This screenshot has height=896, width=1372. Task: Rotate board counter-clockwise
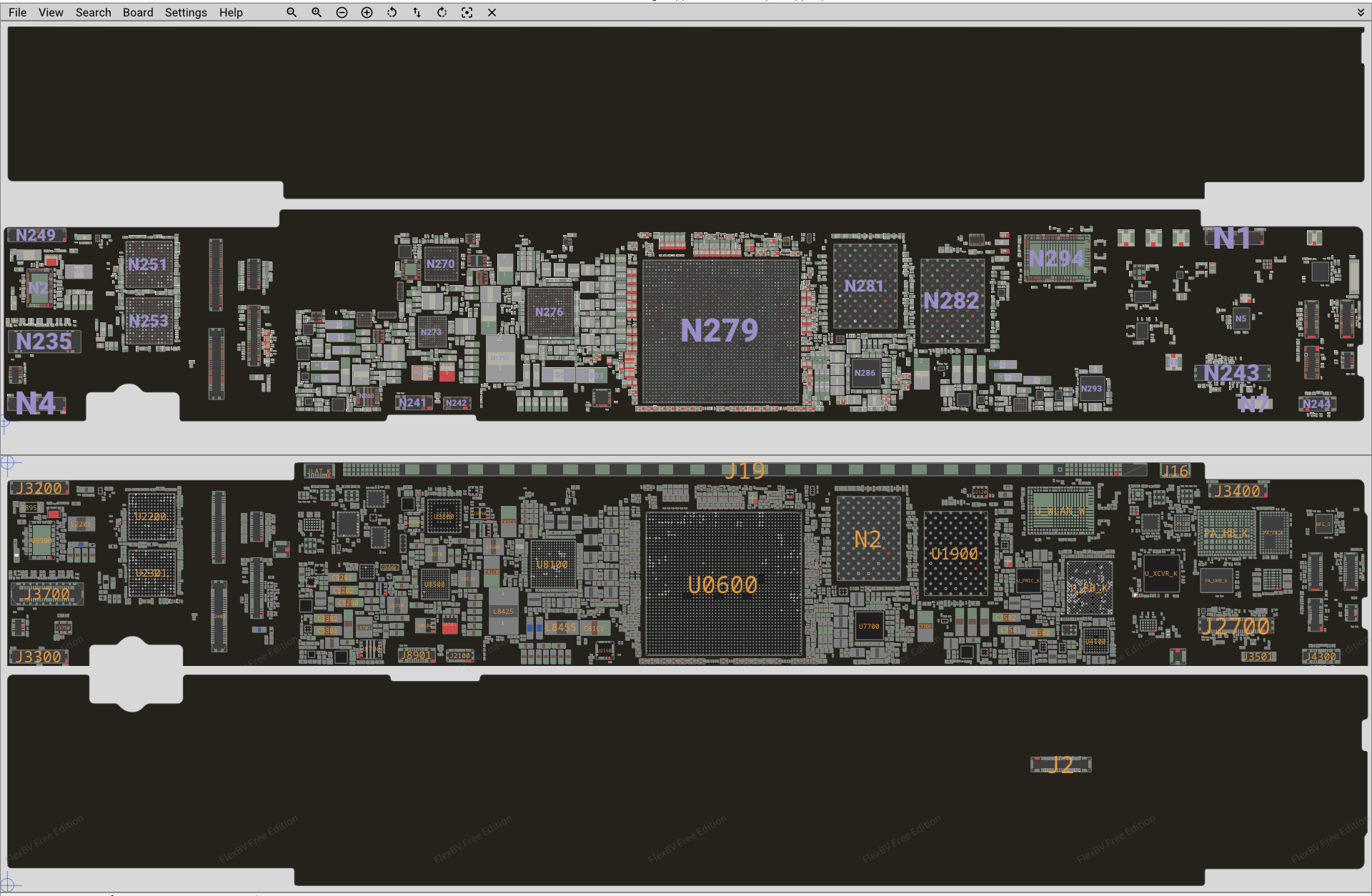coord(392,12)
